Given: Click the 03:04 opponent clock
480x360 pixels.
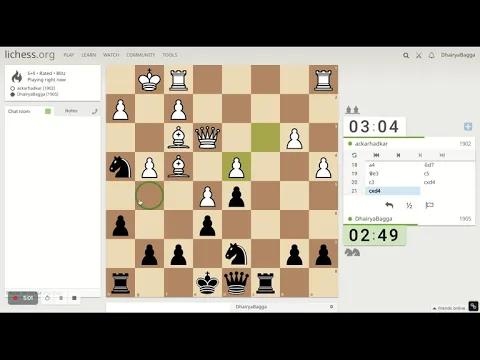Looking at the screenshot, I should [x=374, y=127].
